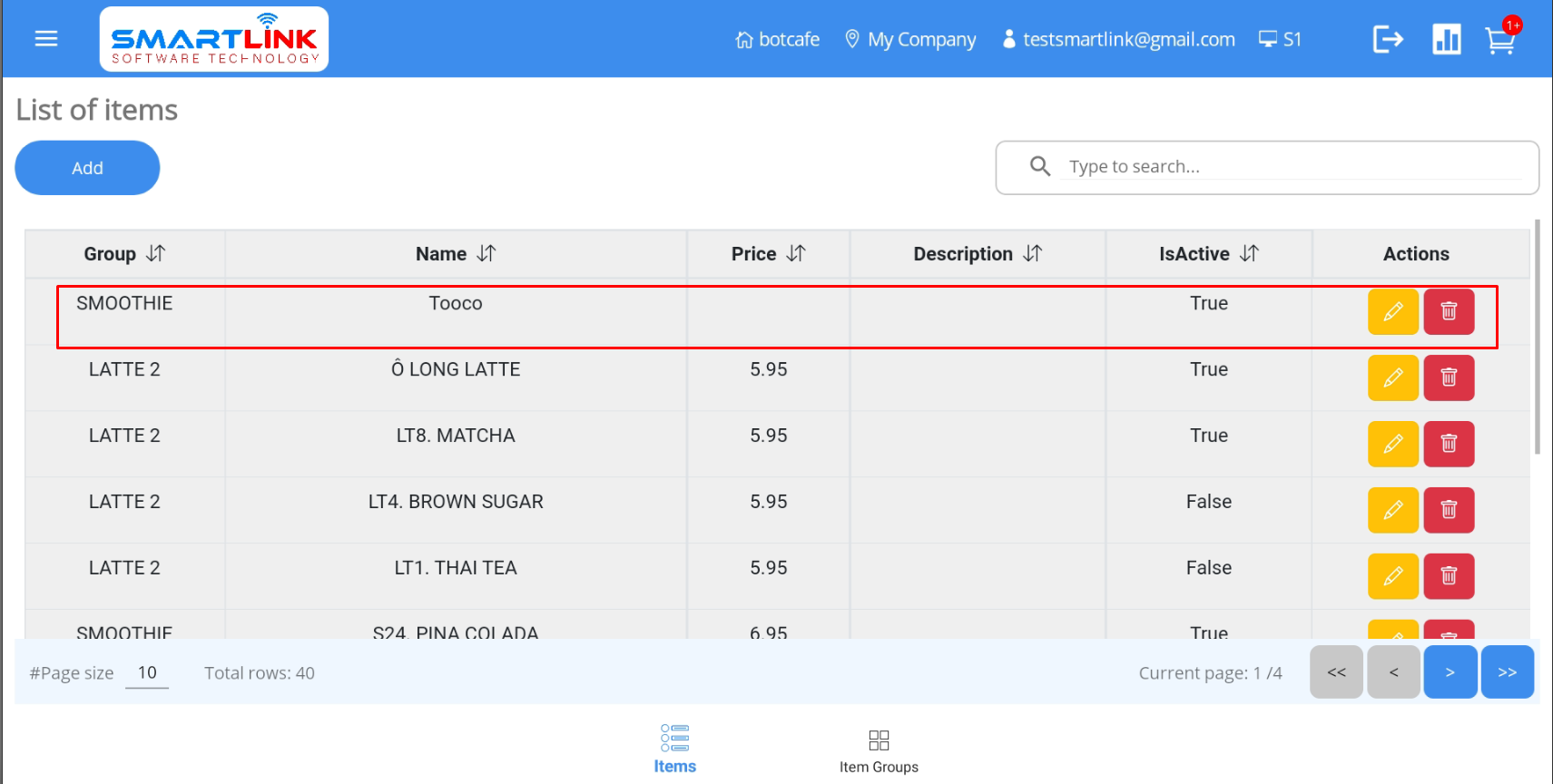The width and height of the screenshot is (1553, 784).
Task: Open the hamburger navigation menu
Action: click(x=46, y=39)
